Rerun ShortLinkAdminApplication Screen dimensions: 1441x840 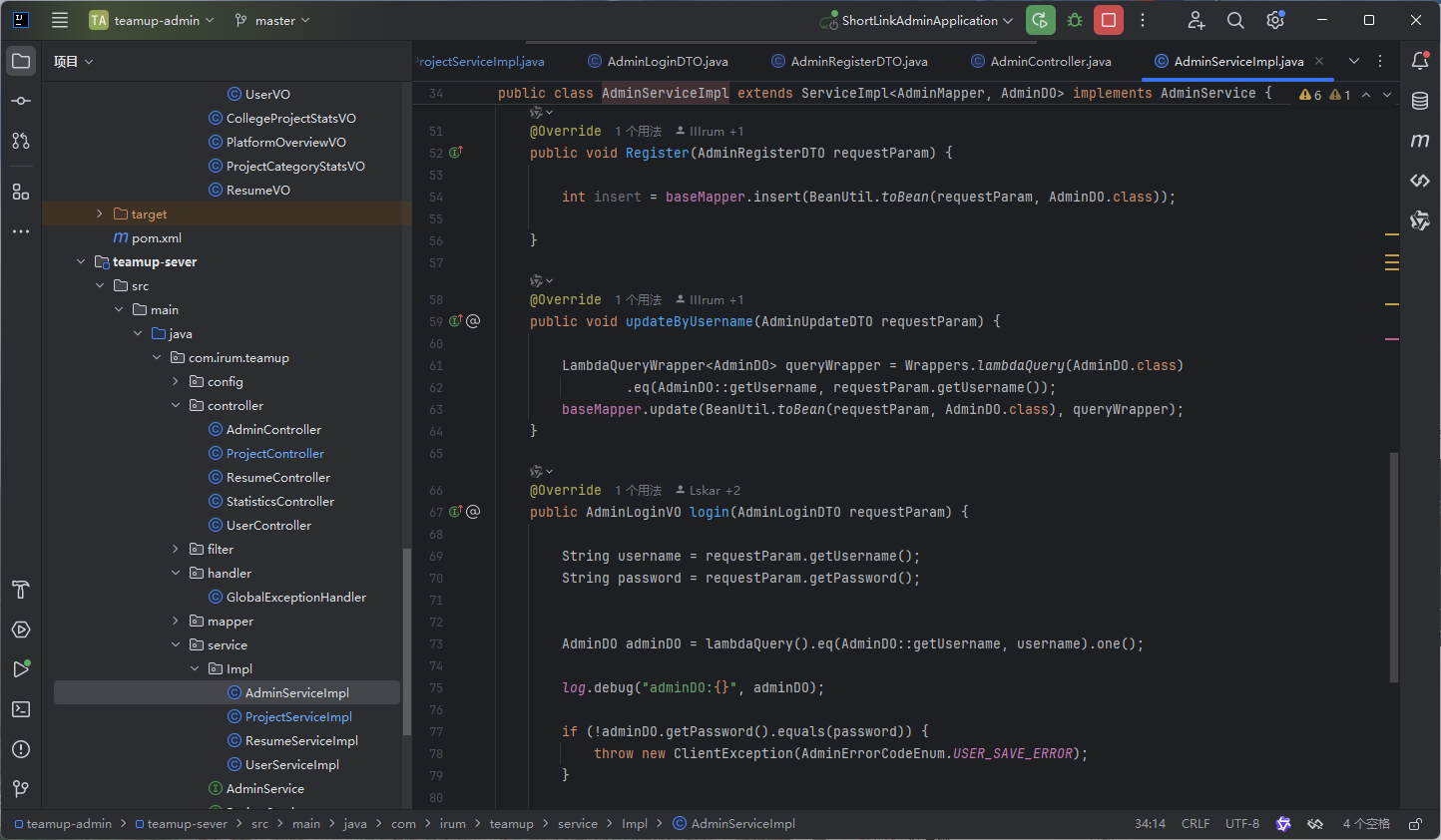[x=1041, y=20]
